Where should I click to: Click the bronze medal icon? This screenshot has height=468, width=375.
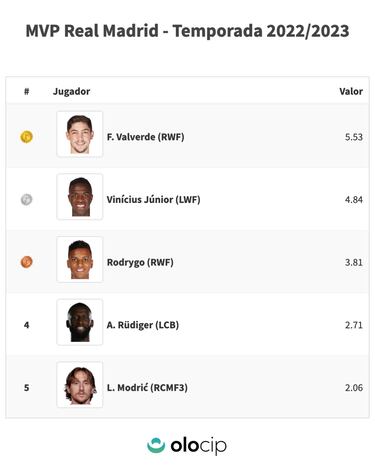point(27,262)
